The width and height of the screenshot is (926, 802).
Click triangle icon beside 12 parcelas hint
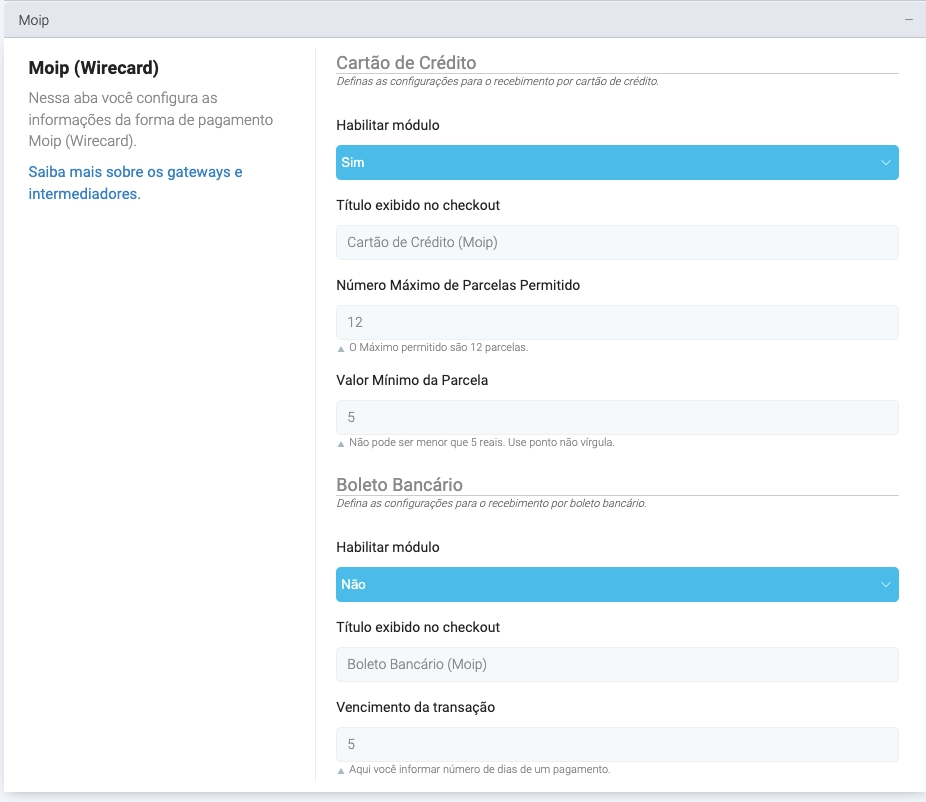point(341,349)
